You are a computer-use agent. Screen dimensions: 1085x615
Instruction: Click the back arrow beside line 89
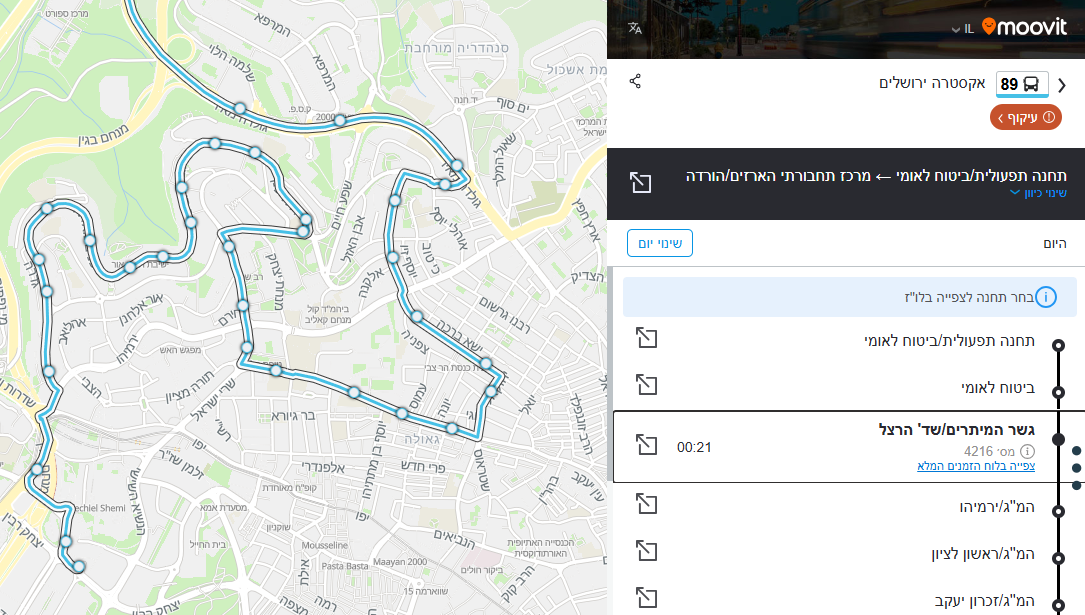pyautogui.click(x=1062, y=86)
